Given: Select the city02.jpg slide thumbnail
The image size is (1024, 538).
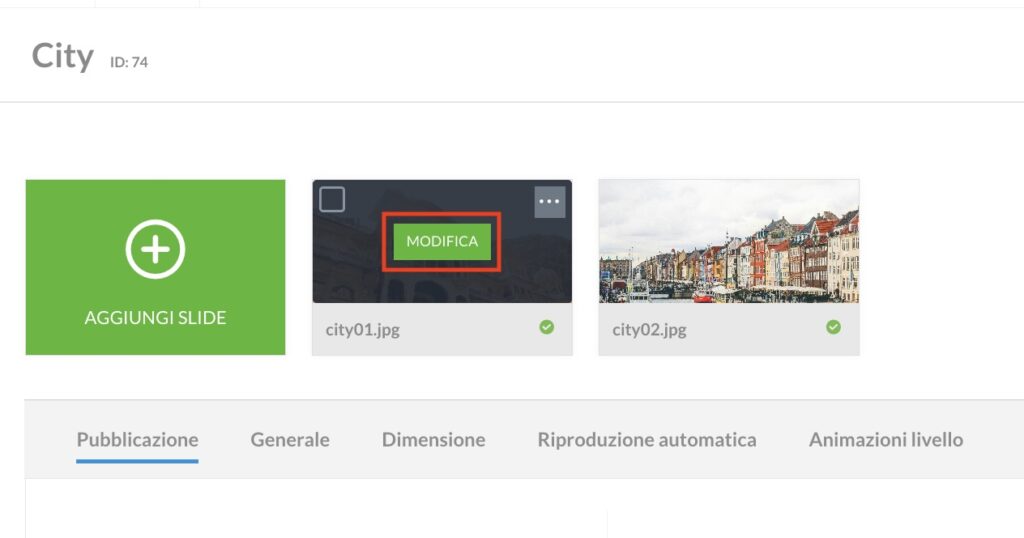Looking at the screenshot, I should 729,241.
